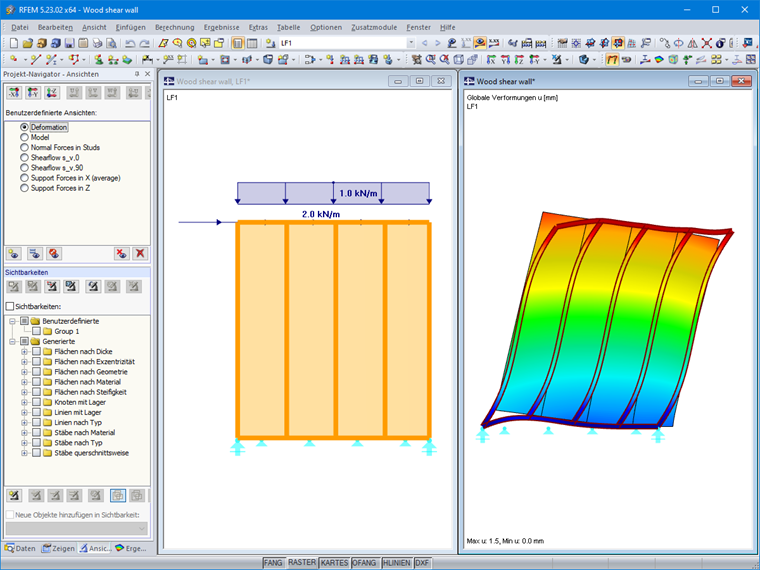Expand Linien mit Lager node

(x=24, y=412)
